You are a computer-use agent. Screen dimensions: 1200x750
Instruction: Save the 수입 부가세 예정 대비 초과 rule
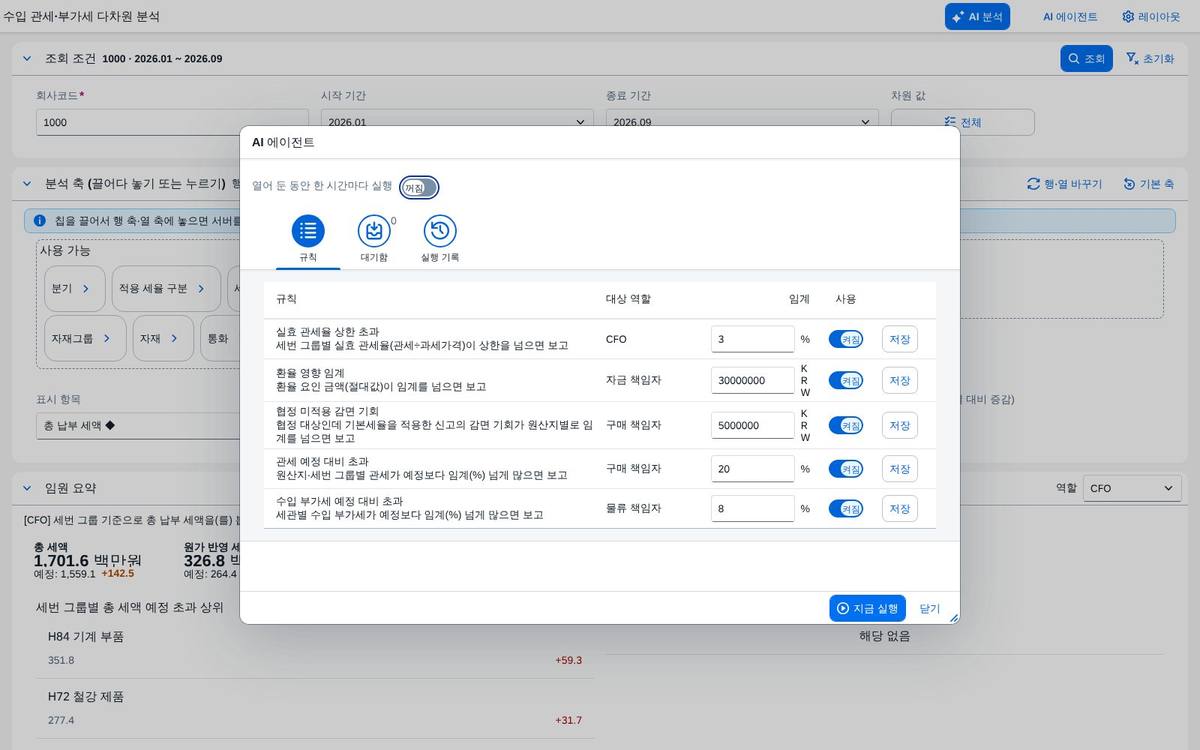900,508
